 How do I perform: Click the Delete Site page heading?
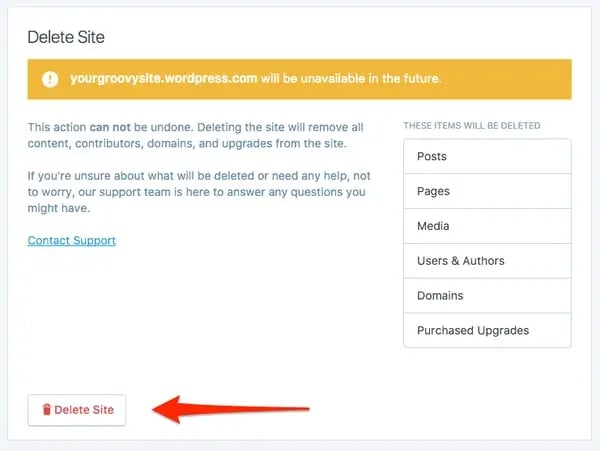[66, 38]
